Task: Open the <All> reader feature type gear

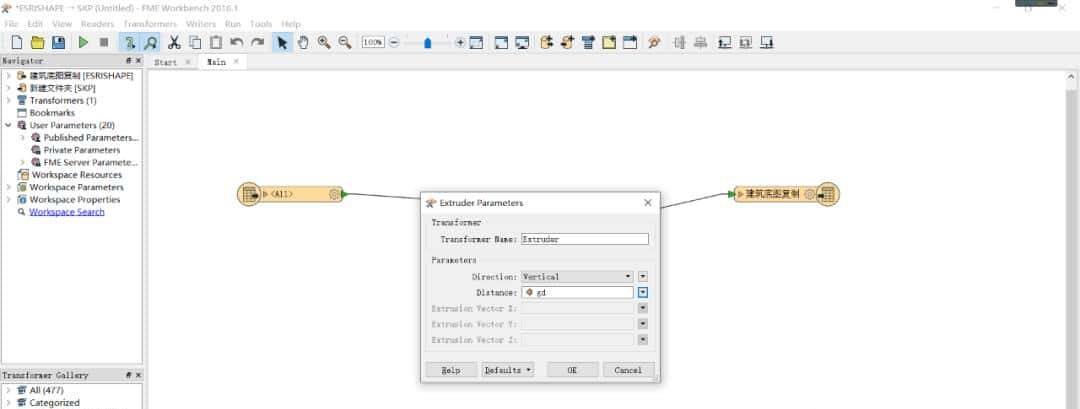Action: click(335, 194)
